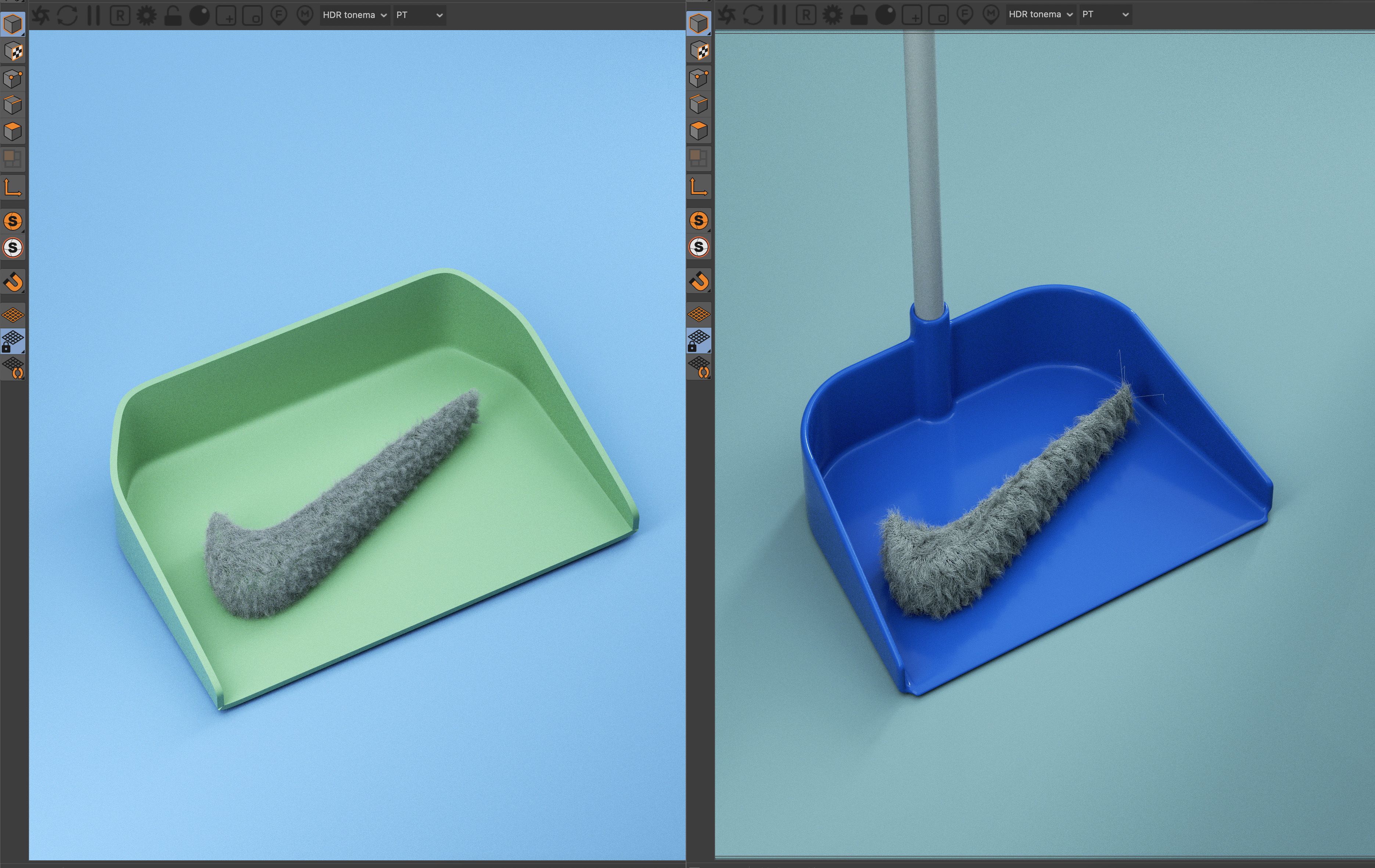This screenshot has height=868, width=1375.
Task: Open the PT kernel dropdown in left viewer
Action: [420, 15]
